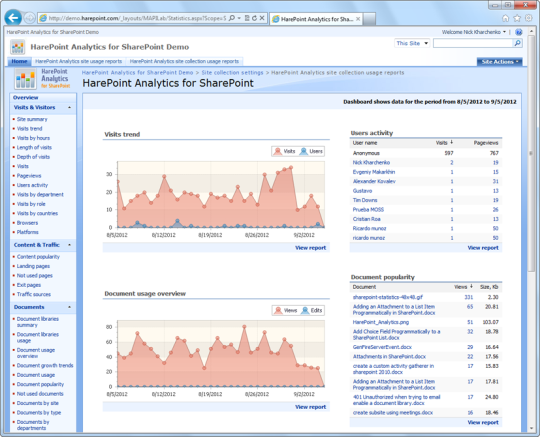Click the search magnifier in address bar
Viewport: 540px width, 437px height.
[x=232, y=18]
